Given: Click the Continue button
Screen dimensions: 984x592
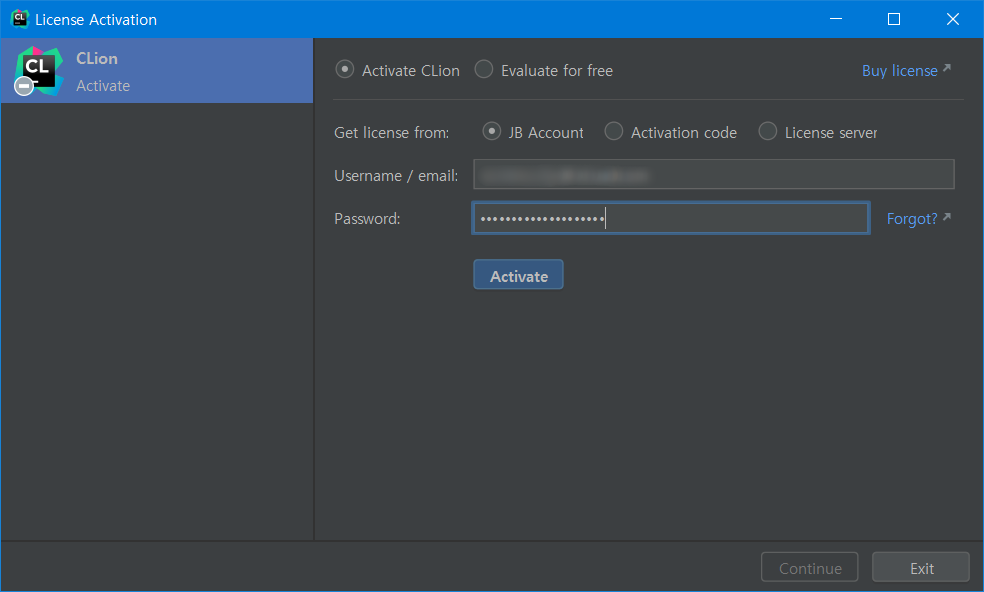Looking at the screenshot, I should click(810, 568).
